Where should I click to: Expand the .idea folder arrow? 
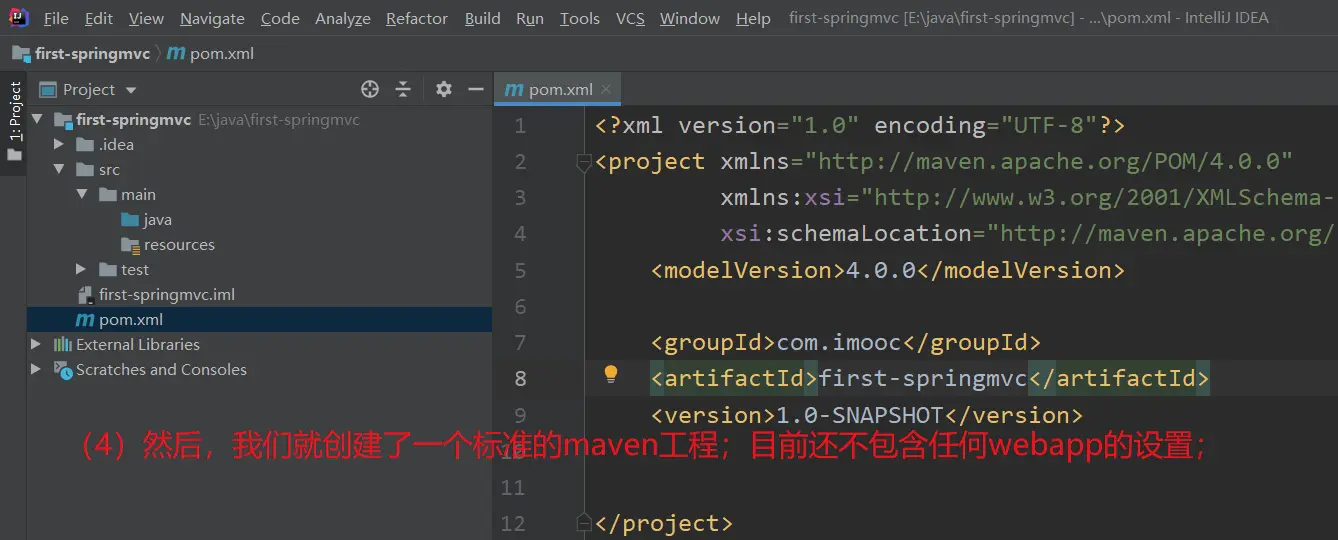(59, 145)
